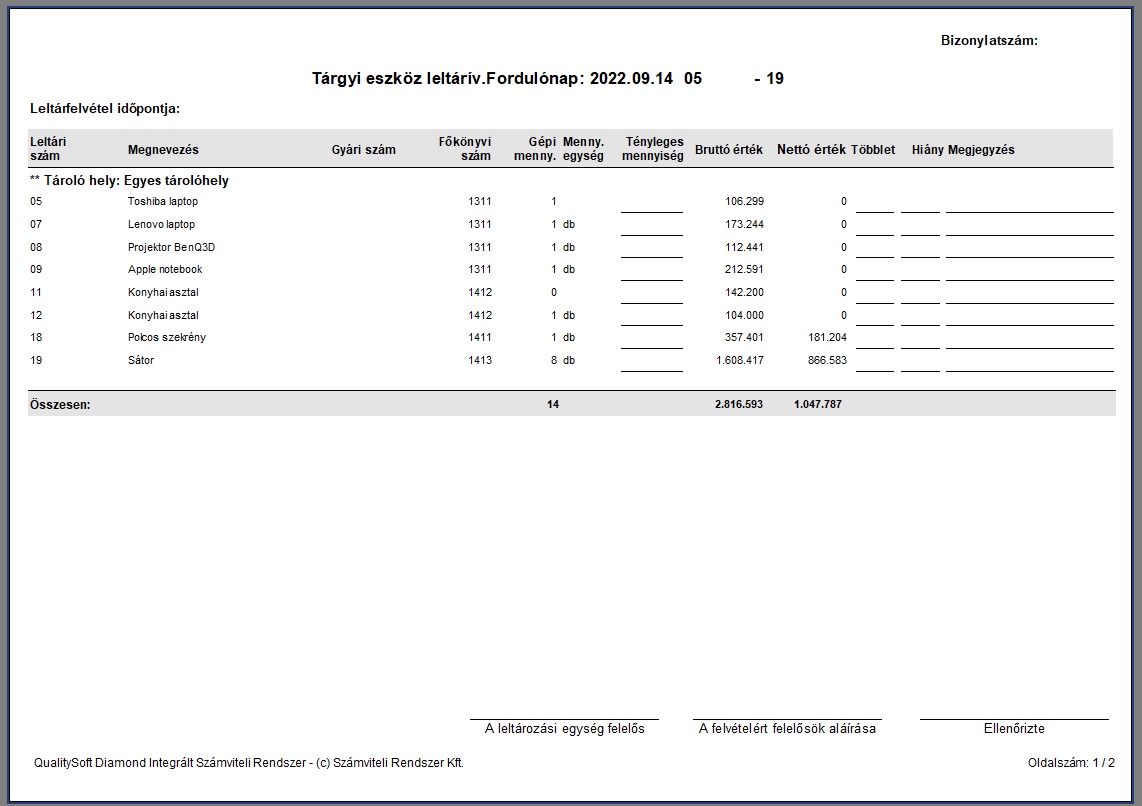This screenshot has height=806, width=1142.
Task: Click the Bizonylatszám label in the header
Action: point(989,41)
